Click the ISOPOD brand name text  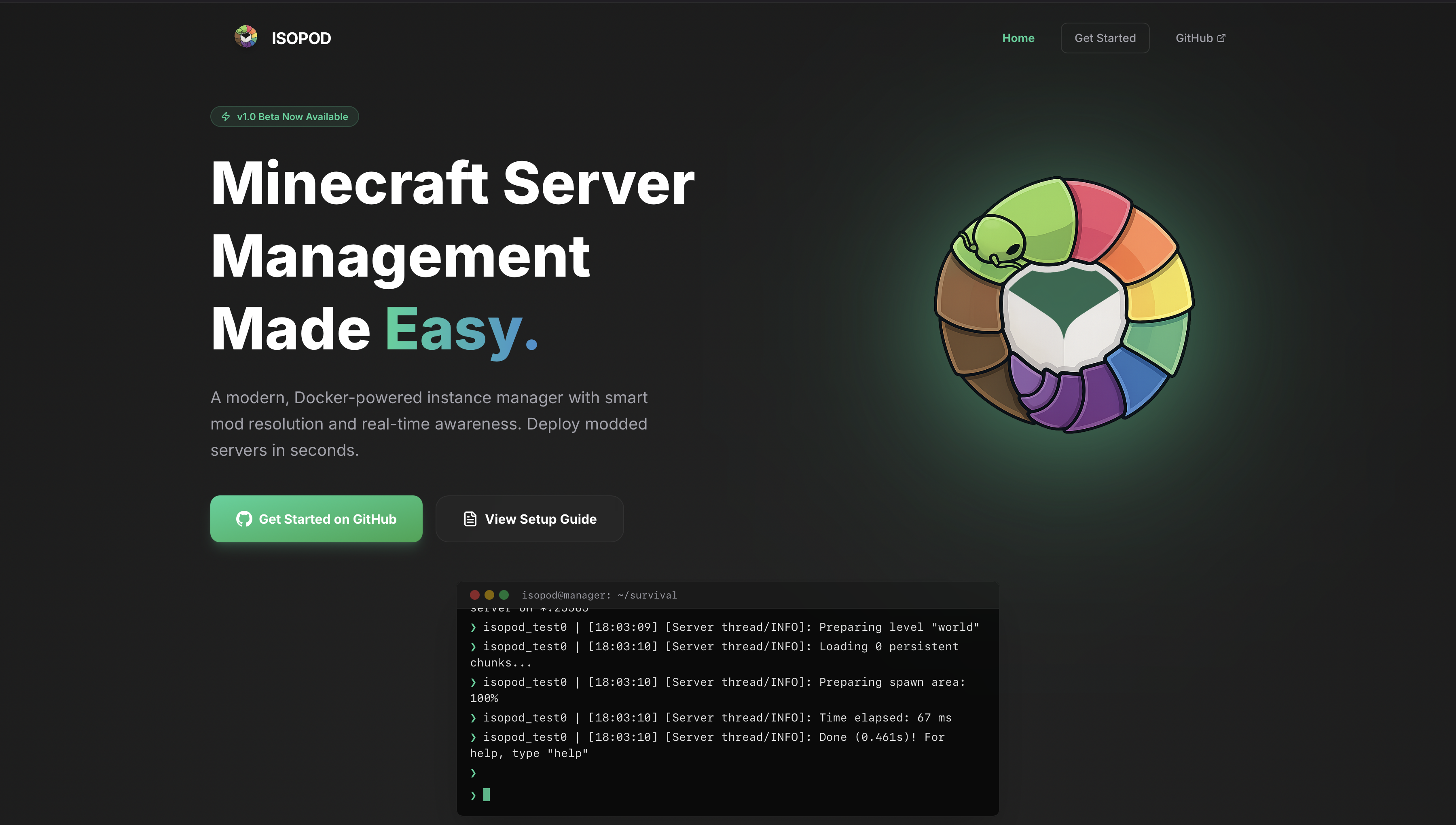pos(301,38)
